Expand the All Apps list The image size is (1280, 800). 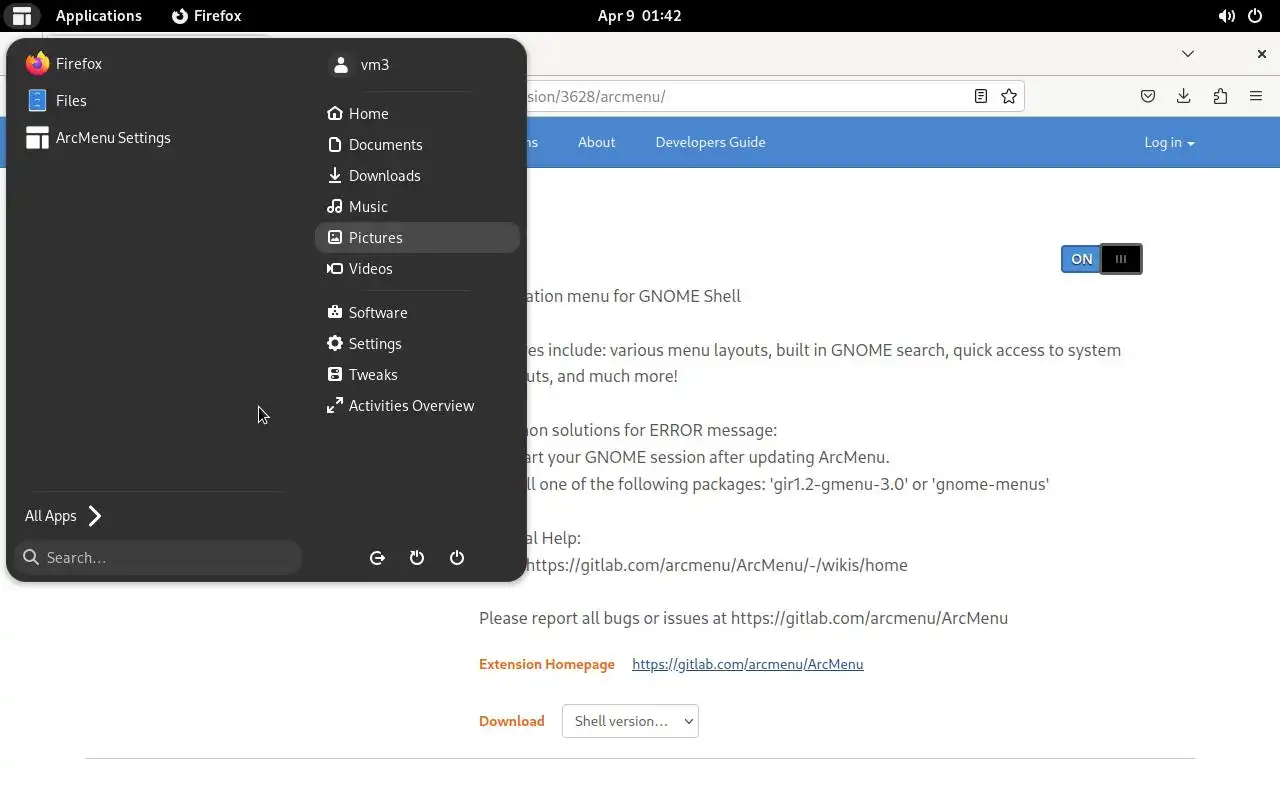tap(64, 516)
